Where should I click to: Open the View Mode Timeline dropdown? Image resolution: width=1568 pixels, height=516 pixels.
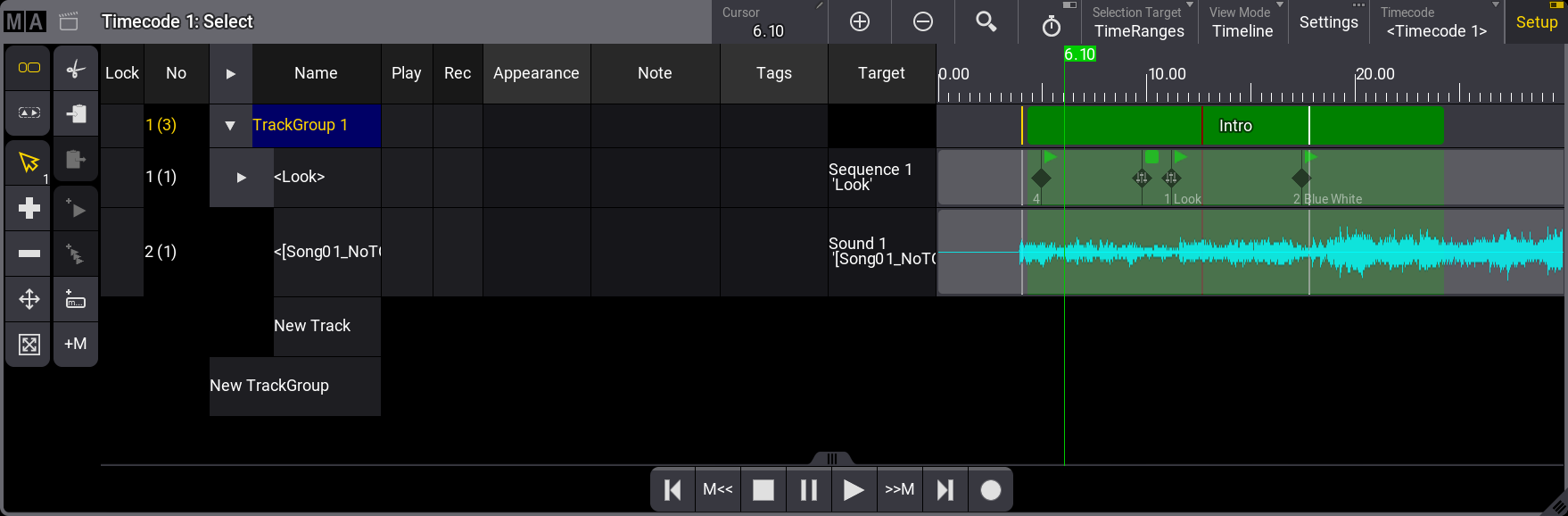pyautogui.click(x=1242, y=22)
